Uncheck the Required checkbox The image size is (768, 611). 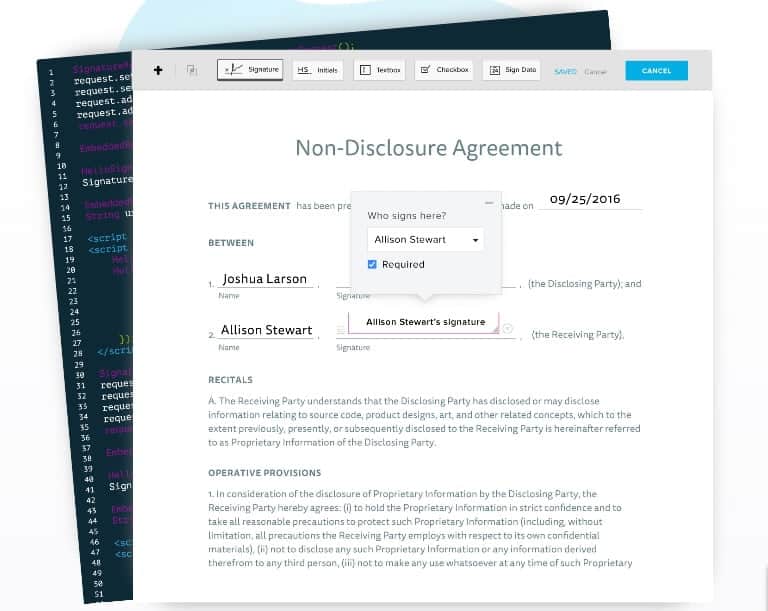[x=372, y=265]
